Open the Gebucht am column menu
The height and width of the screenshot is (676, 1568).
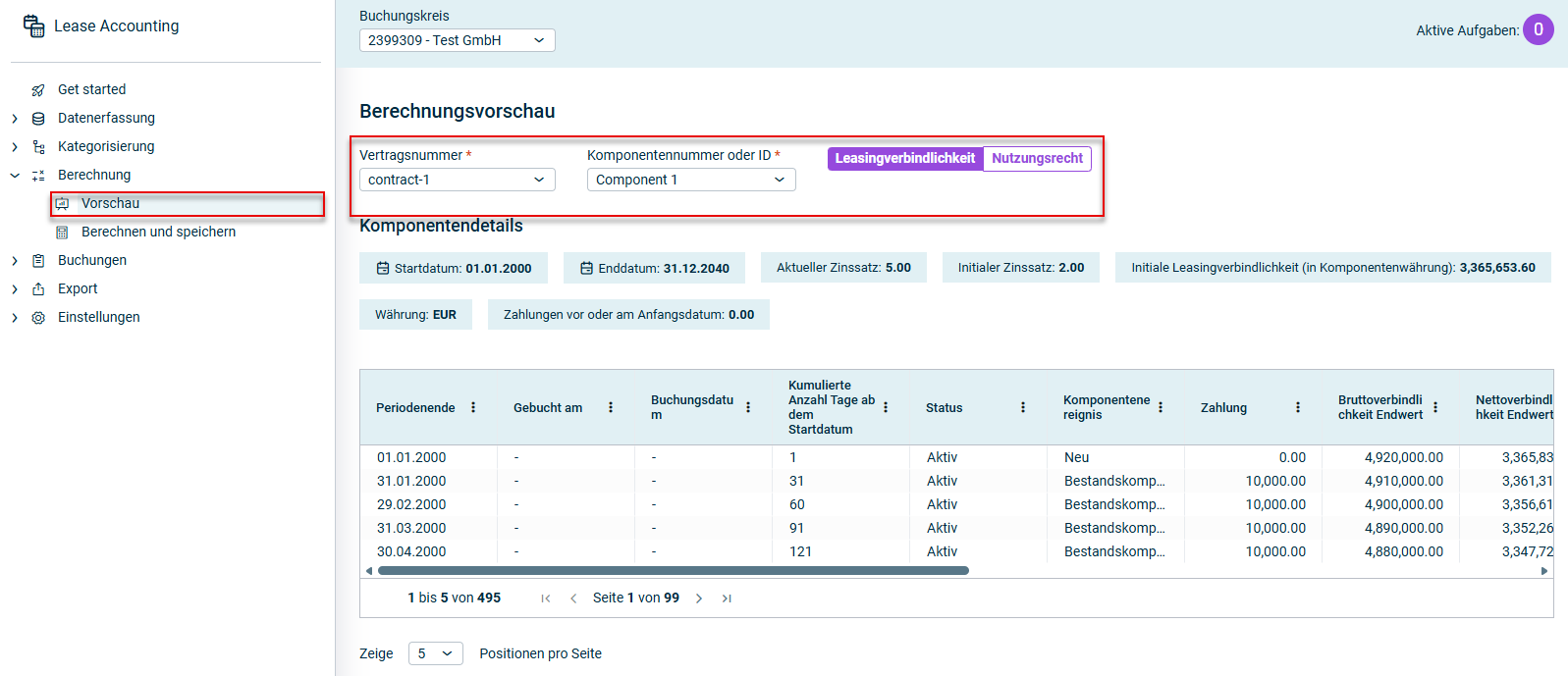pyautogui.click(x=611, y=407)
